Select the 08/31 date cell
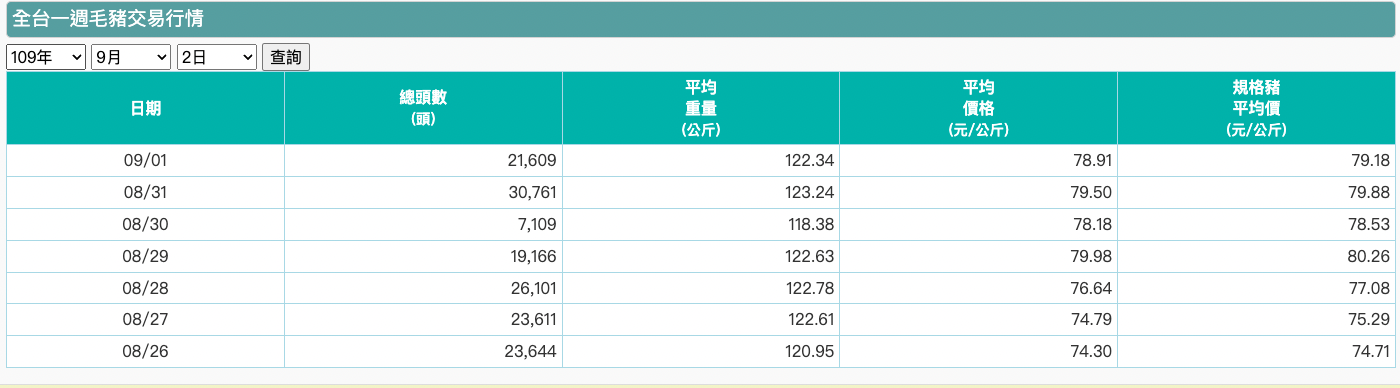 tap(146, 192)
